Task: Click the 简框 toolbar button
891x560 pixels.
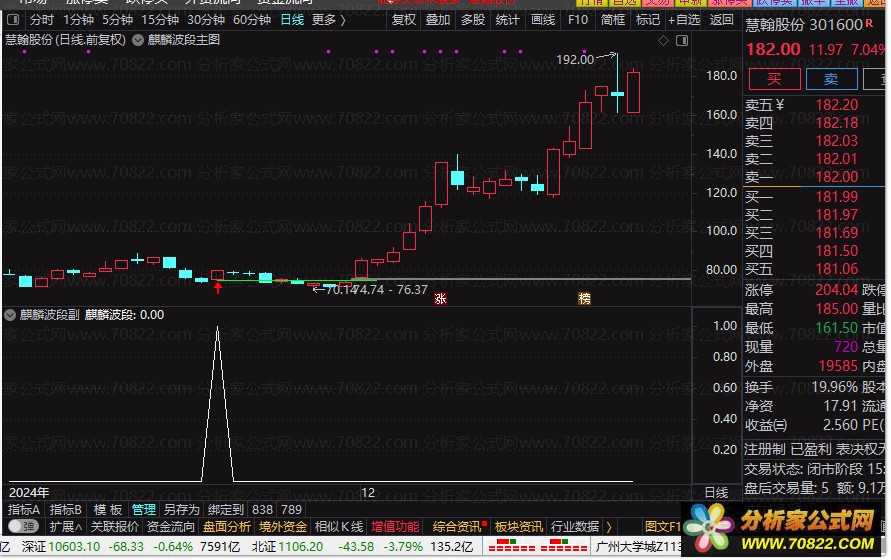Action: point(613,20)
